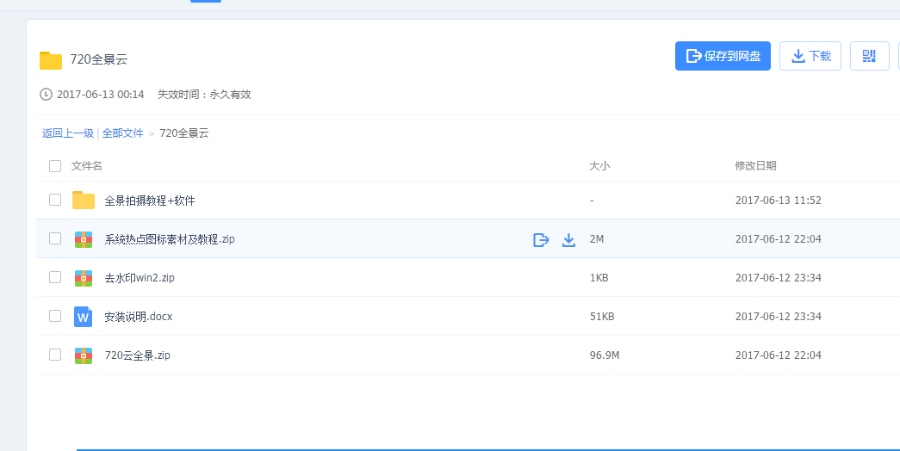Image resolution: width=900 pixels, height=451 pixels.
Task: Click the QR code icon button
Action: tap(869, 56)
